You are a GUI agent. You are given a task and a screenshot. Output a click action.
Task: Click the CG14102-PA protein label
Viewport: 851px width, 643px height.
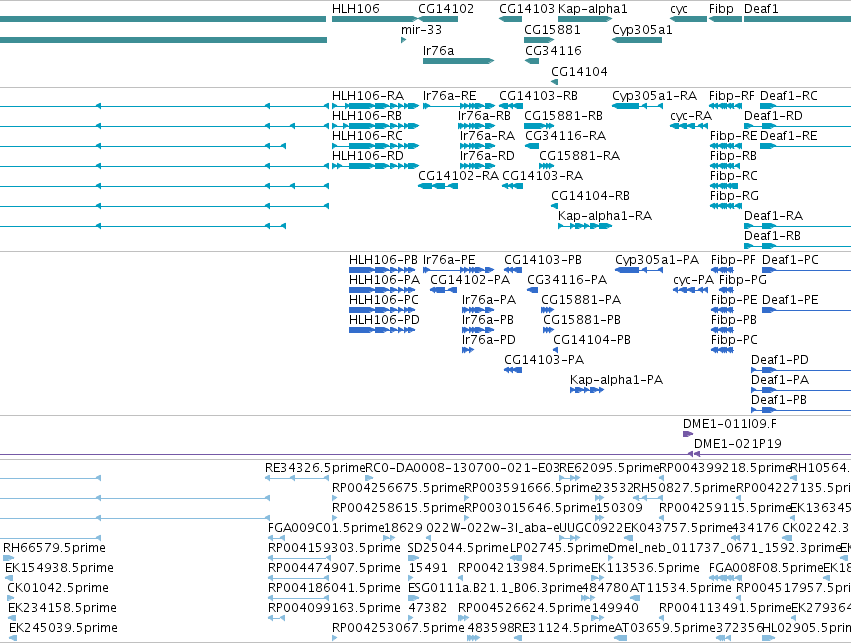(x=470, y=281)
